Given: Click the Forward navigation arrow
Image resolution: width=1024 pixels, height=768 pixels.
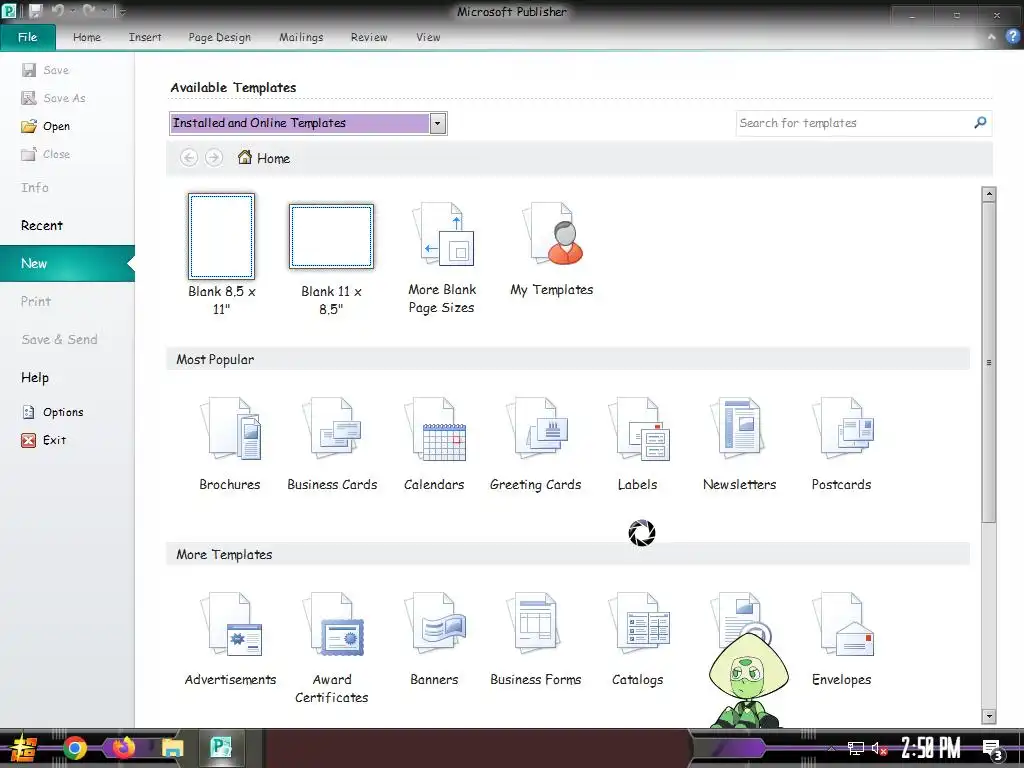Looking at the screenshot, I should 214,157.
